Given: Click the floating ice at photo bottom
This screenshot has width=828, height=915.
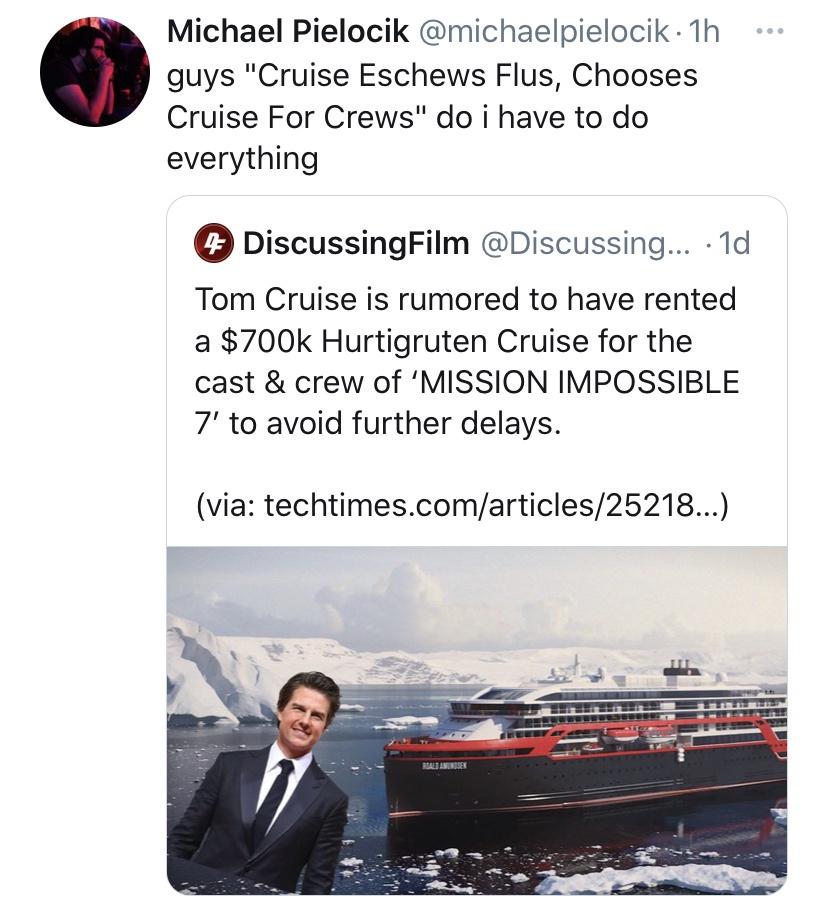Looking at the screenshot, I should (x=640, y=878).
